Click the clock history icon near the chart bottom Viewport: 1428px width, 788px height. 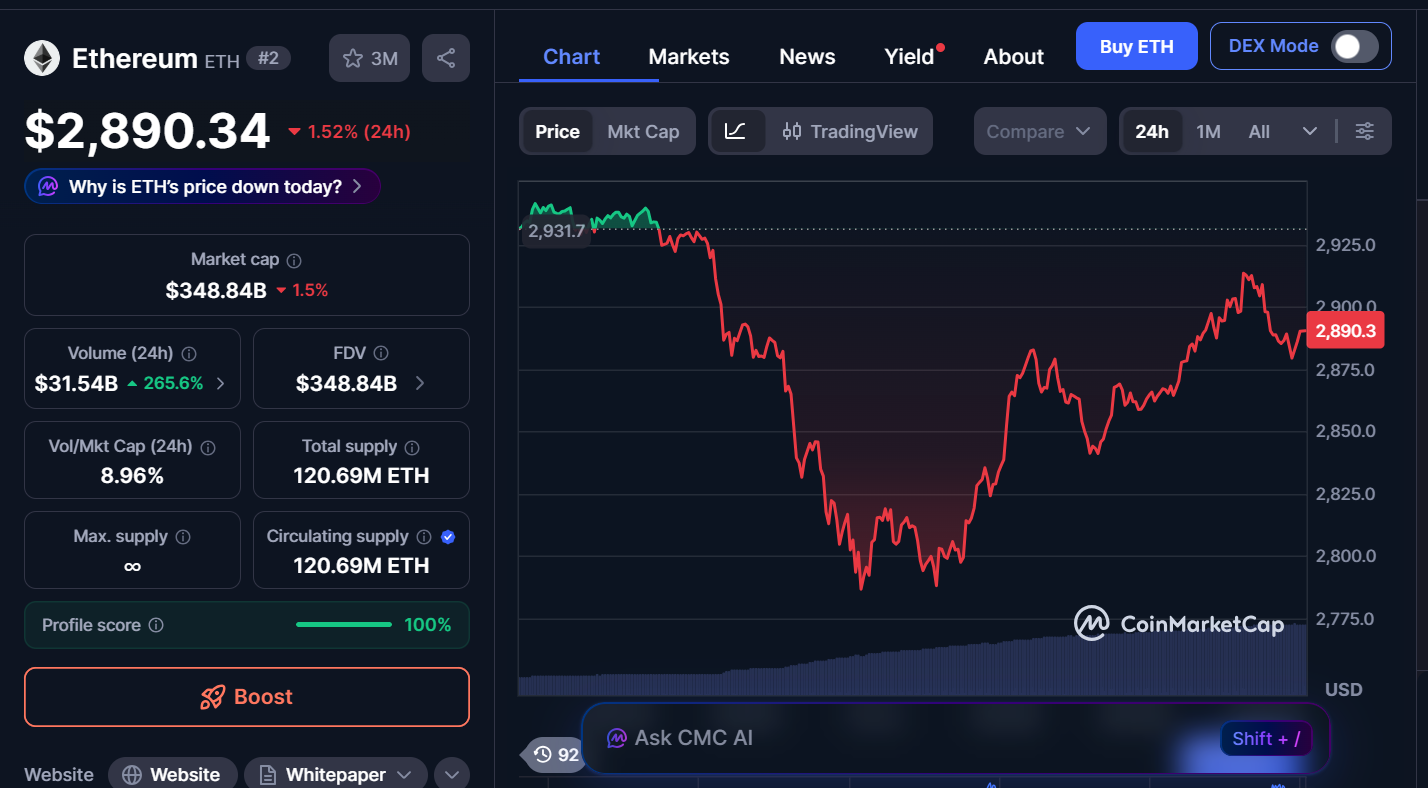pyautogui.click(x=543, y=755)
